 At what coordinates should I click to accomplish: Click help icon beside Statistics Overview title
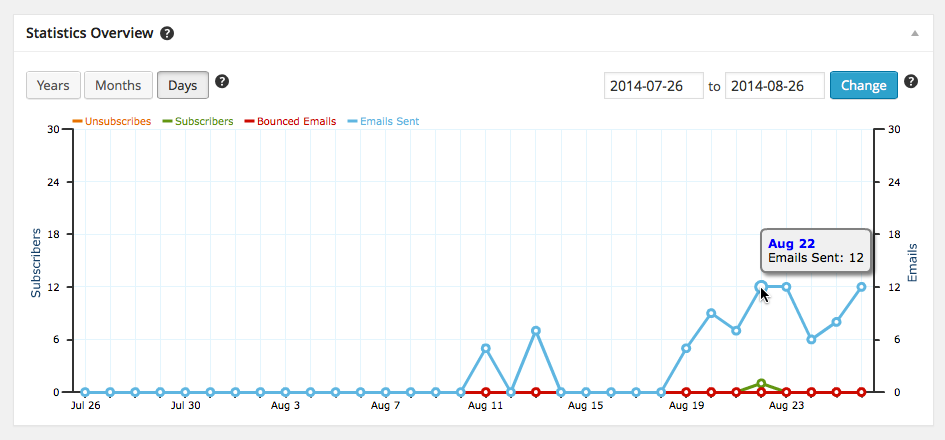coord(167,33)
